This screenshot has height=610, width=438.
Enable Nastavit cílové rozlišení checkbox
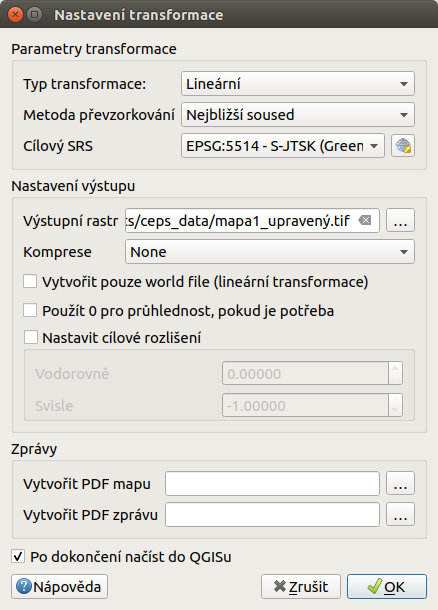(31, 337)
